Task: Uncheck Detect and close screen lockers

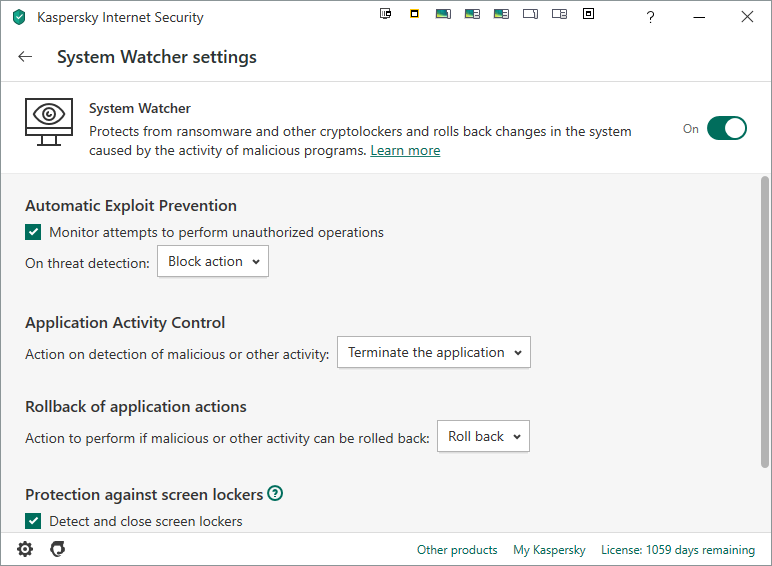Action: (33, 521)
